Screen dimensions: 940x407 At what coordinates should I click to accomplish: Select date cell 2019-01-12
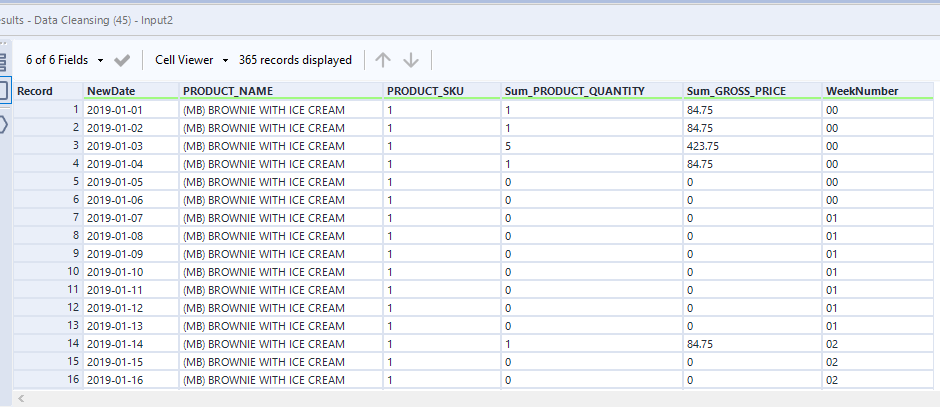(x=131, y=307)
